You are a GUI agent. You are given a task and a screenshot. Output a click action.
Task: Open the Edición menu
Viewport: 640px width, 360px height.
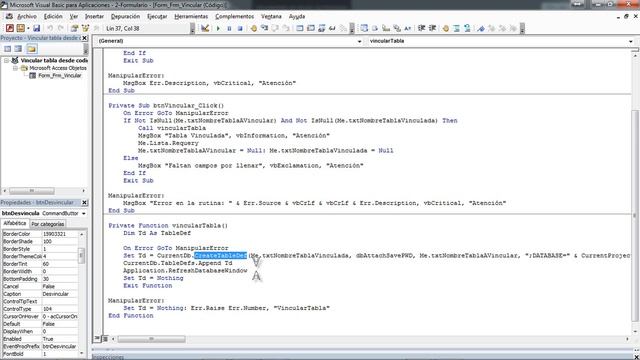point(53,16)
